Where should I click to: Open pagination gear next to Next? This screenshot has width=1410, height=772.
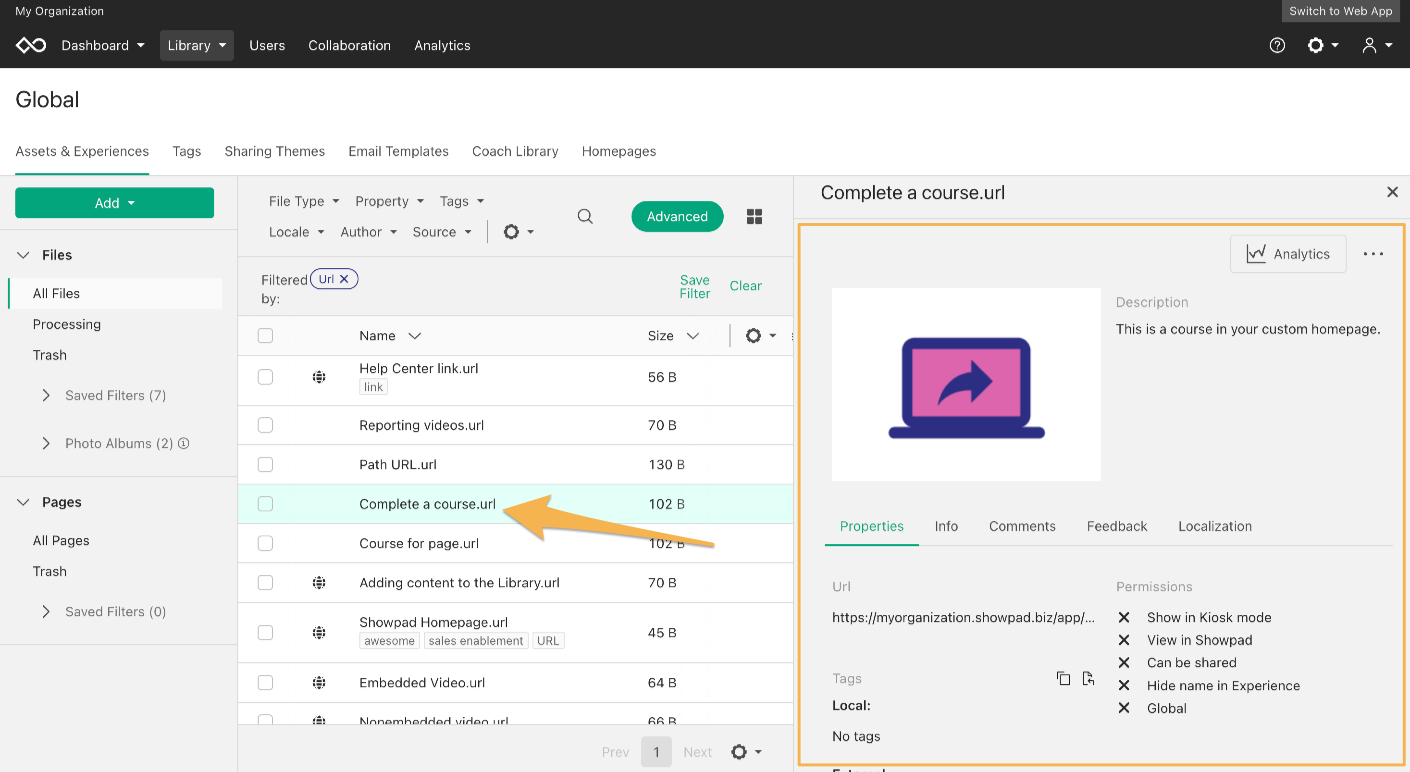click(x=746, y=752)
